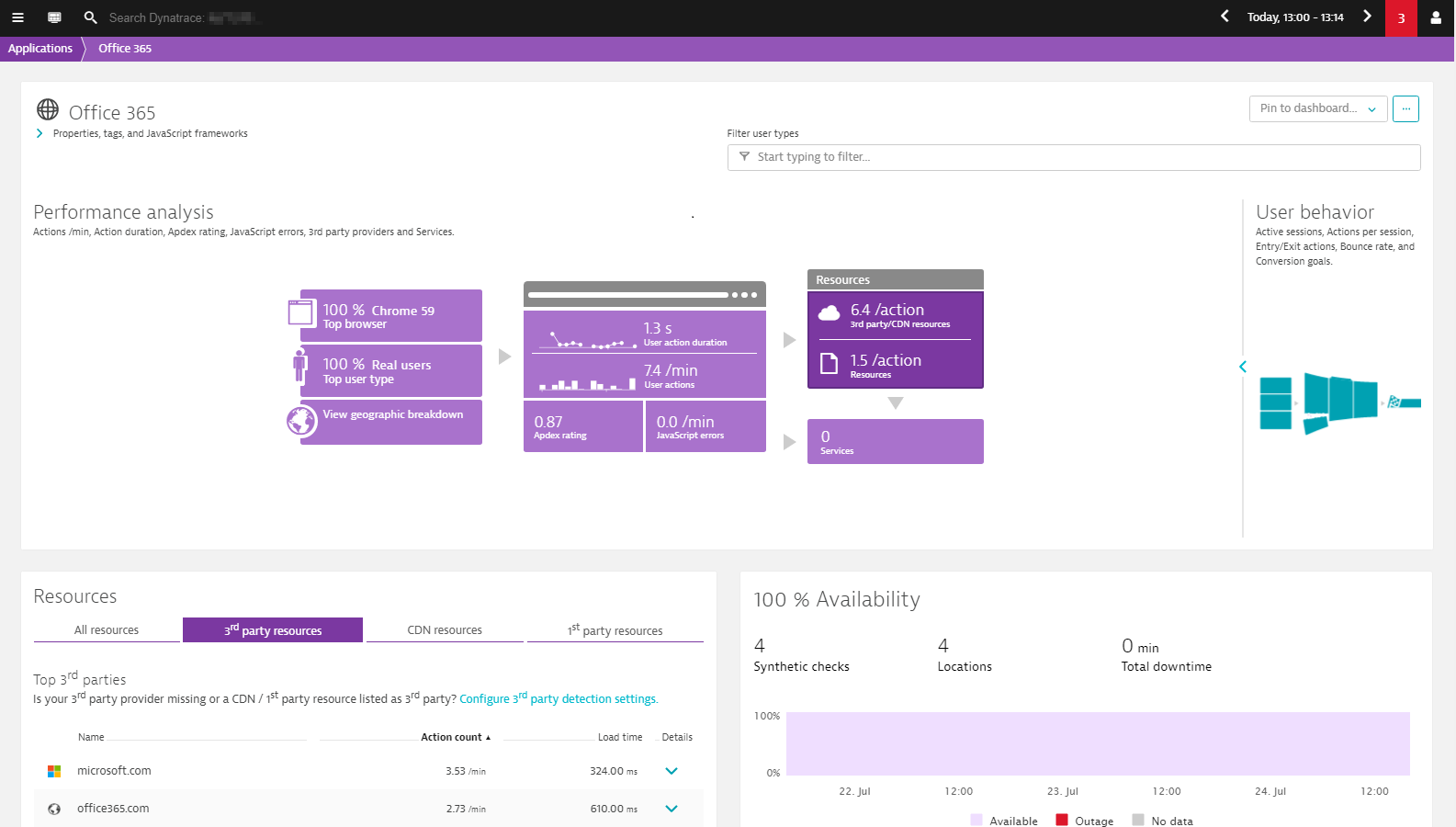Open the Today 13:00 - 13:14 timeframe selector

1295,17
